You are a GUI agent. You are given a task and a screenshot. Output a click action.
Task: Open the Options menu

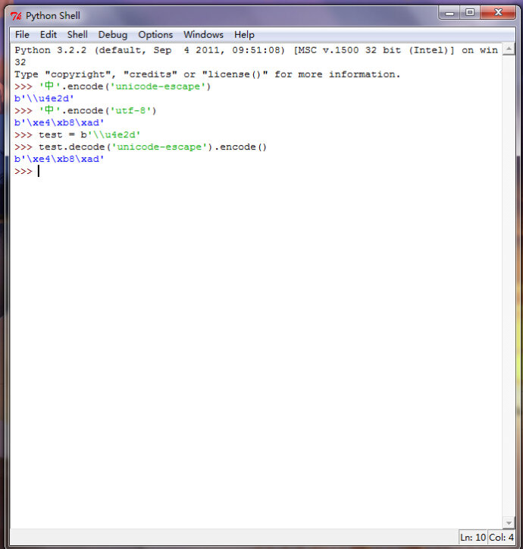tap(155, 35)
